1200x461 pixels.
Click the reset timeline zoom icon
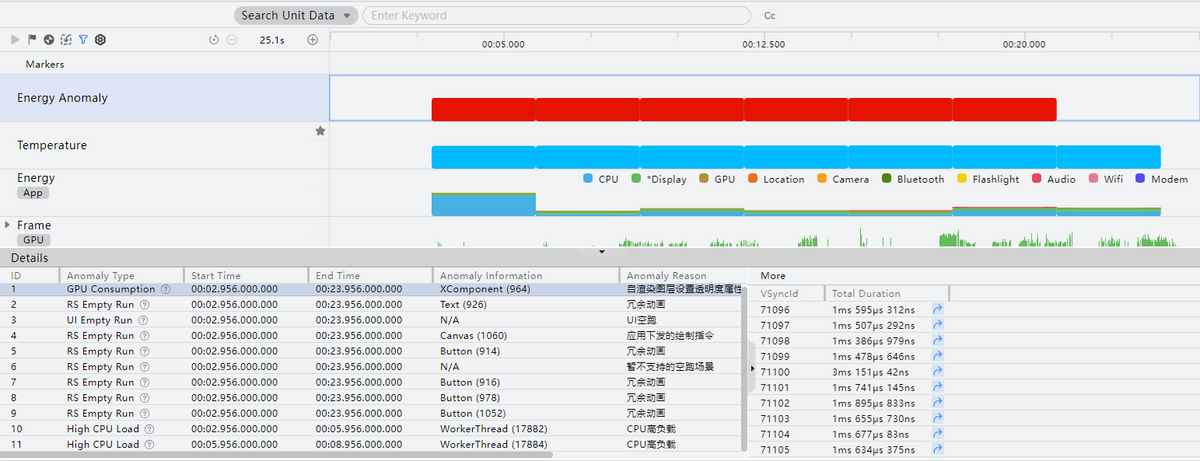(x=214, y=40)
